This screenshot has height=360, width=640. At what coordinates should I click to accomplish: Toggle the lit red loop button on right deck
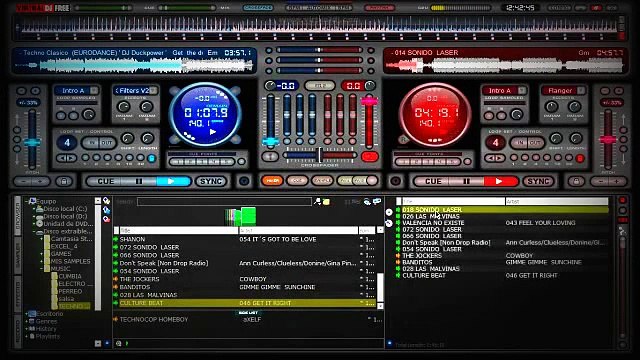coord(580,158)
